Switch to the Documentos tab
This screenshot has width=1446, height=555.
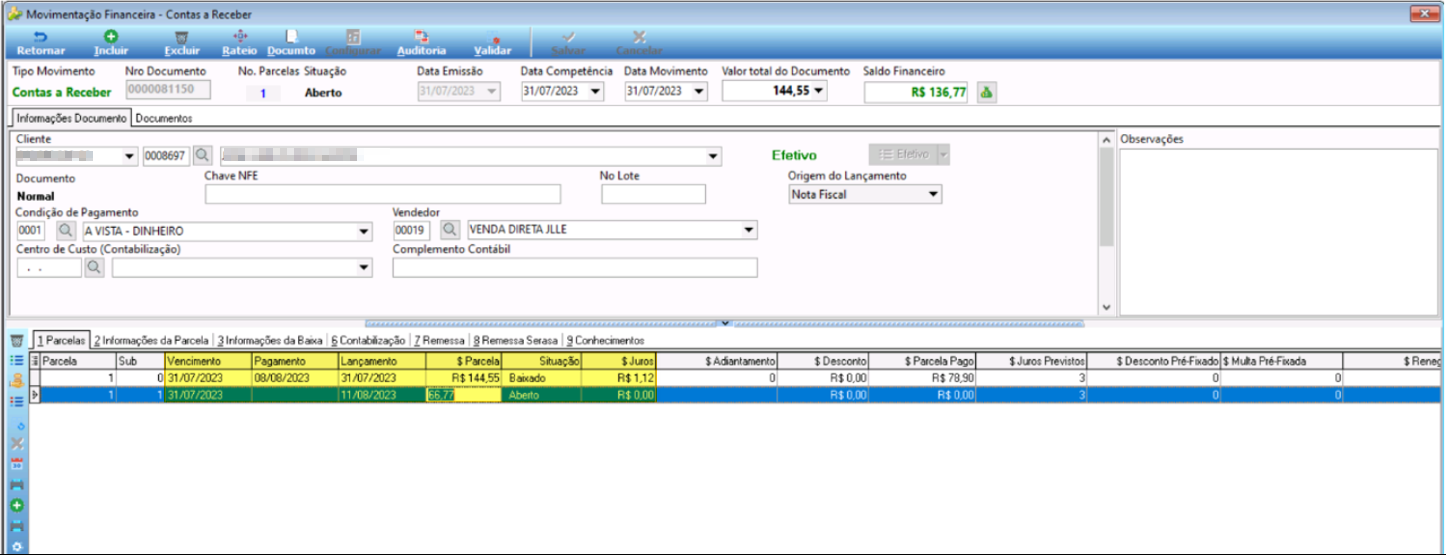coord(164,118)
